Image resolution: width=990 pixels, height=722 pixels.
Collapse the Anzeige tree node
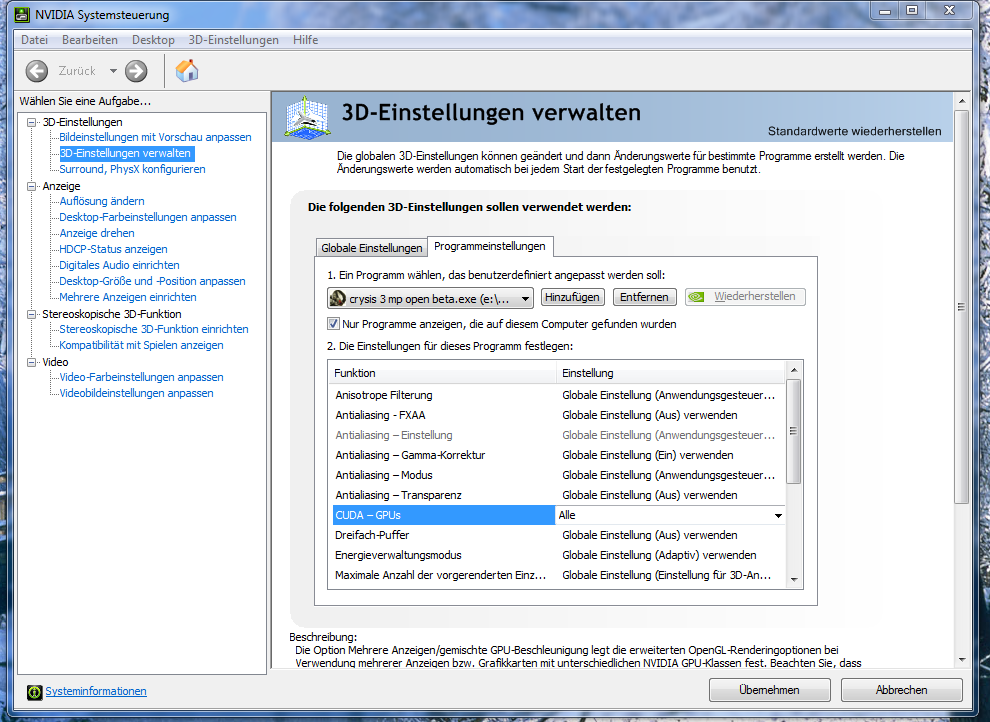31,186
